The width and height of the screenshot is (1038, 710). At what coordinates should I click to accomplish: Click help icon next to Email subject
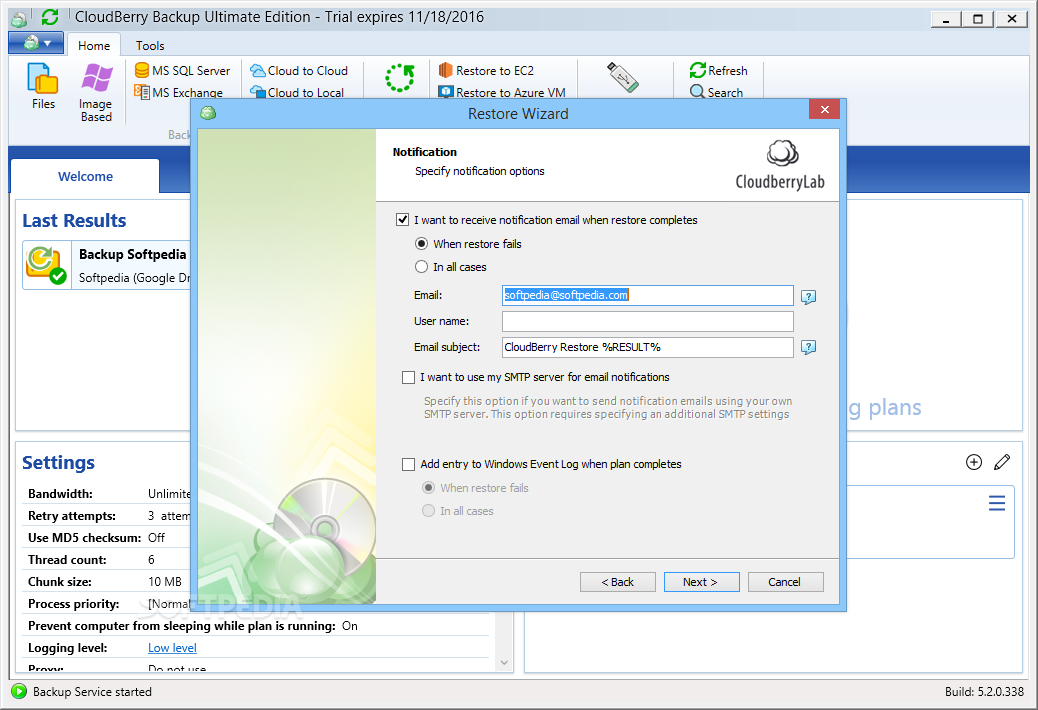click(x=808, y=347)
